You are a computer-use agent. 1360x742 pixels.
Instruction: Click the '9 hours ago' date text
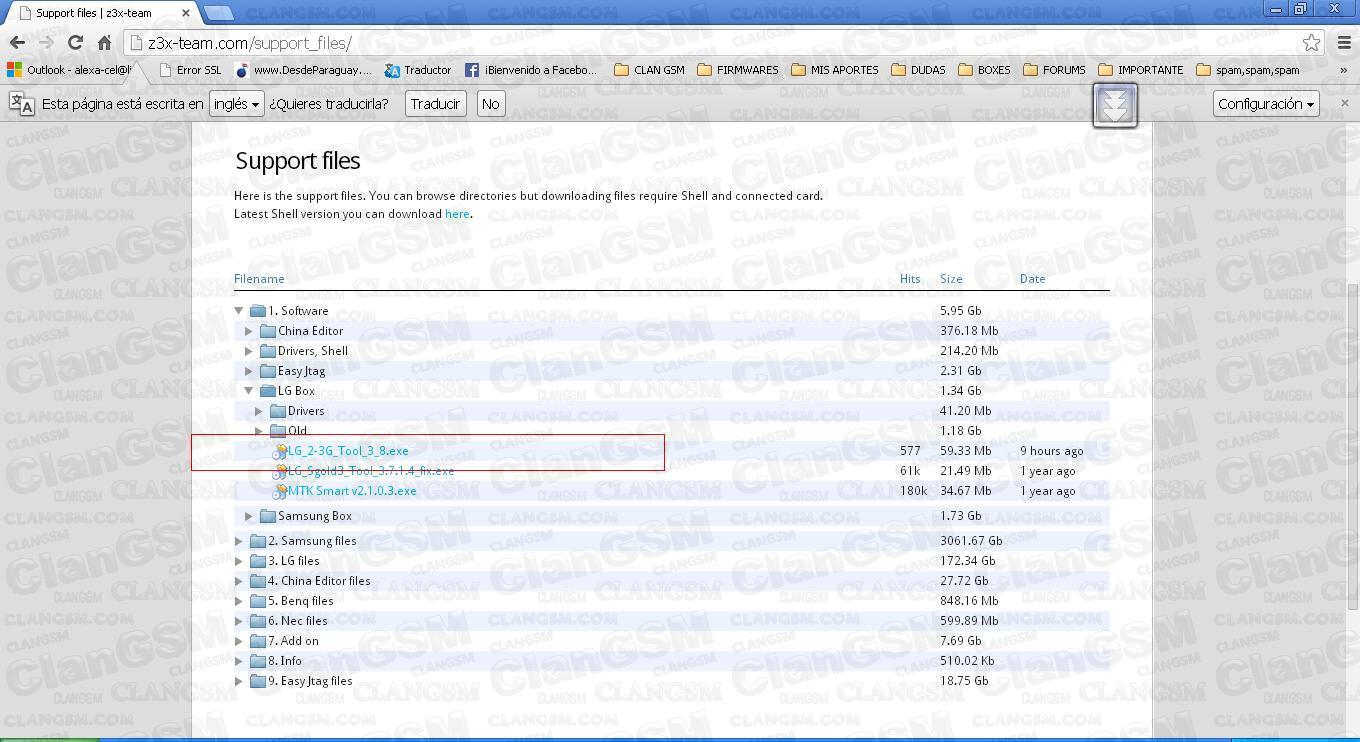(1051, 451)
